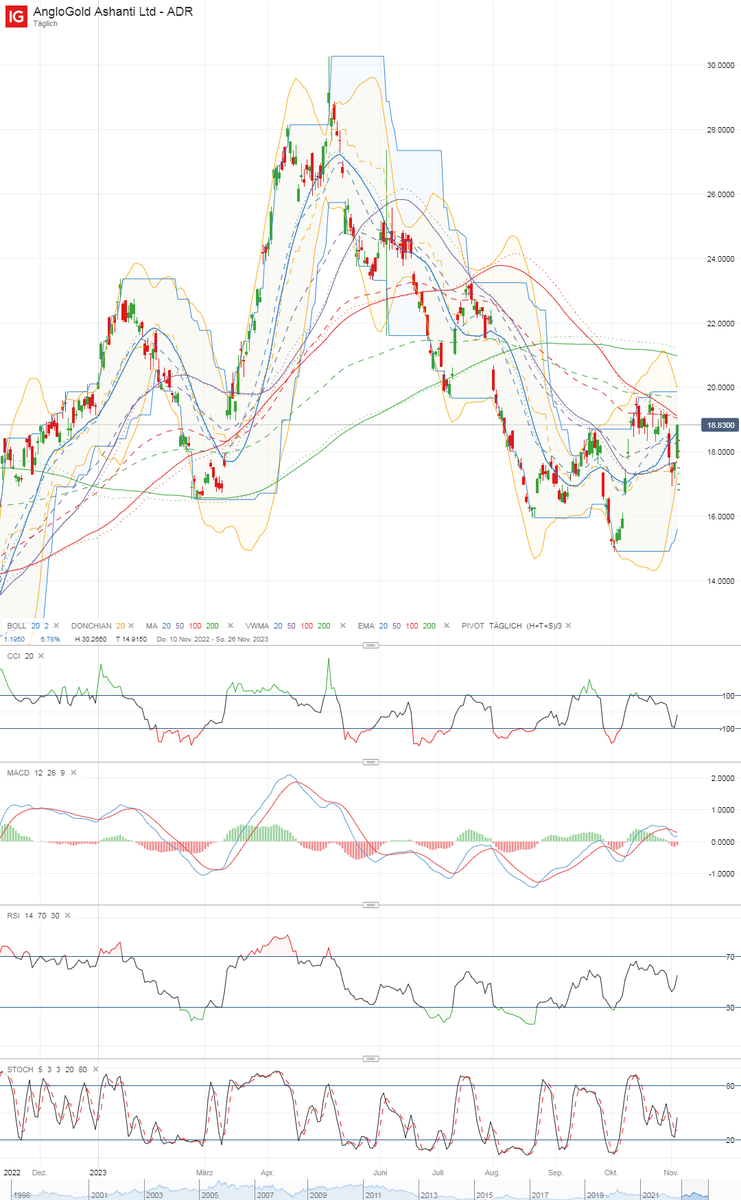Image resolution: width=741 pixels, height=1200 pixels.
Task: Click the IG logo icon
Action: (x=15, y=15)
